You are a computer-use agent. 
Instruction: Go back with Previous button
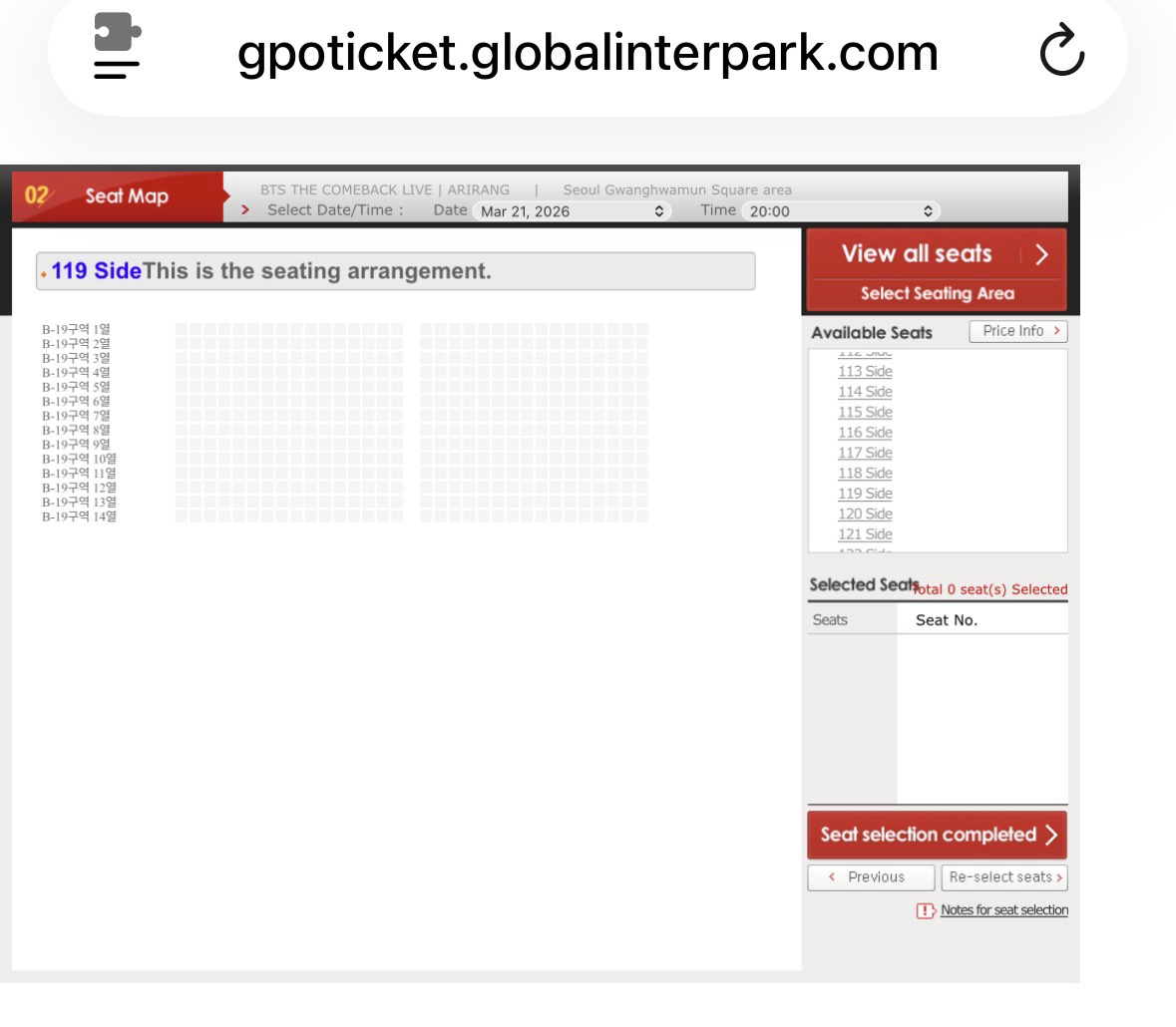tap(870, 877)
